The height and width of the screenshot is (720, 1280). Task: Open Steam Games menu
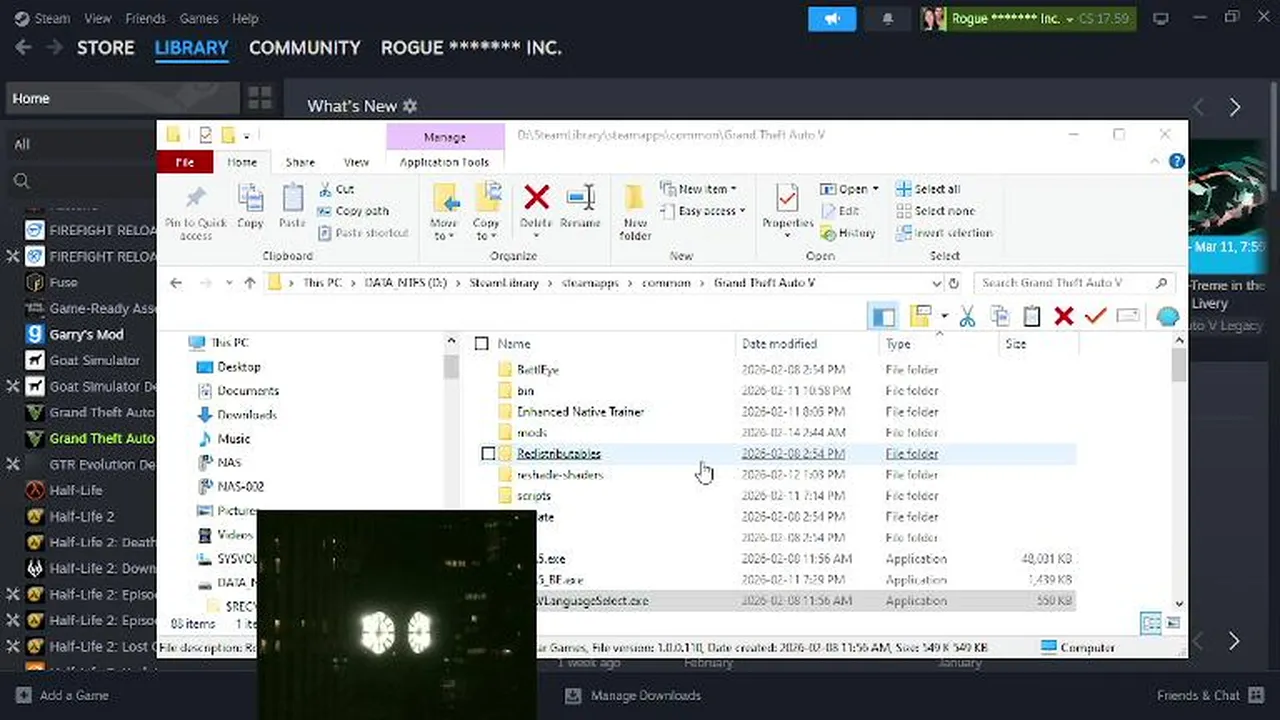pyautogui.click(x=199, y=18)
